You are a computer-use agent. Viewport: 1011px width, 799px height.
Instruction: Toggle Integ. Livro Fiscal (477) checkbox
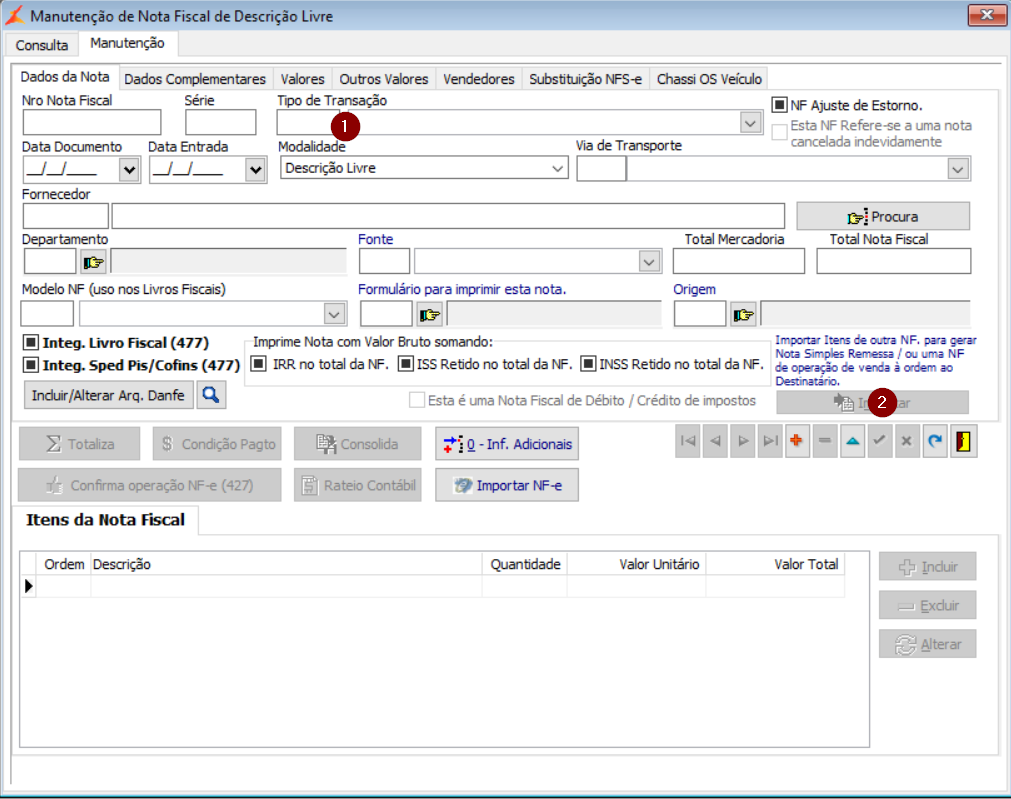coord(30,343)
